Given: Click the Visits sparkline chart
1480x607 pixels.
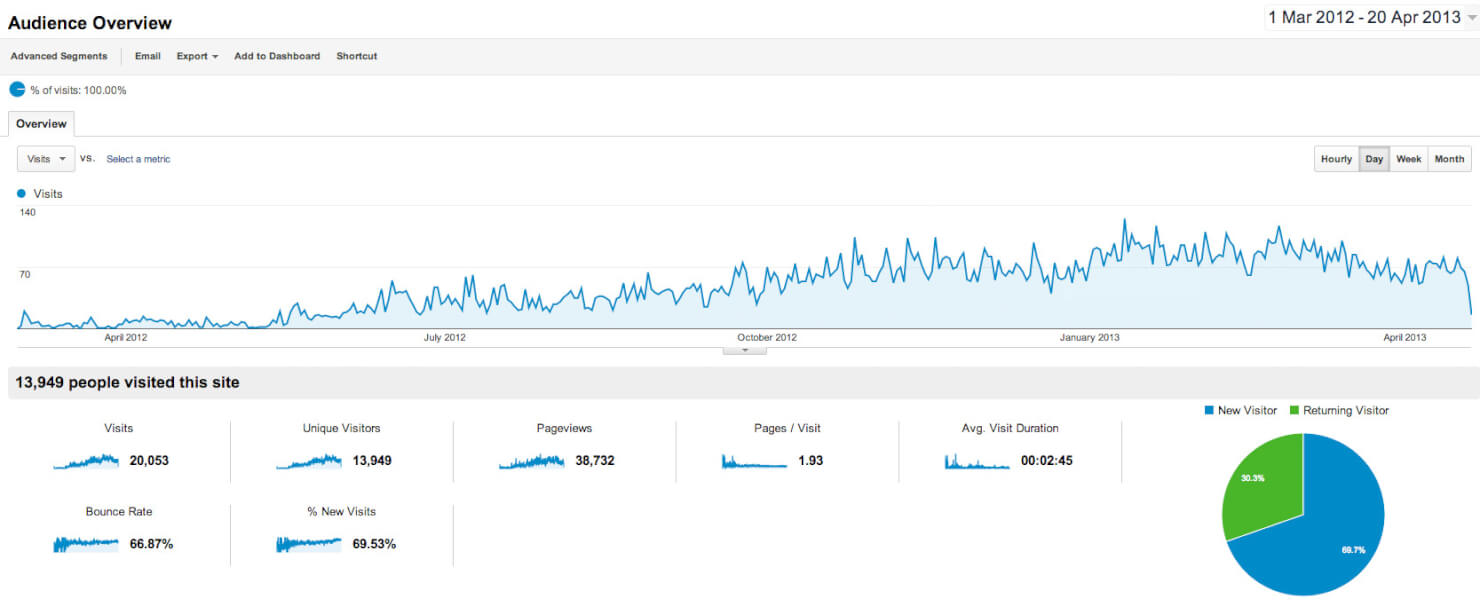Looking at the screenshot, I should click(86, 461).
